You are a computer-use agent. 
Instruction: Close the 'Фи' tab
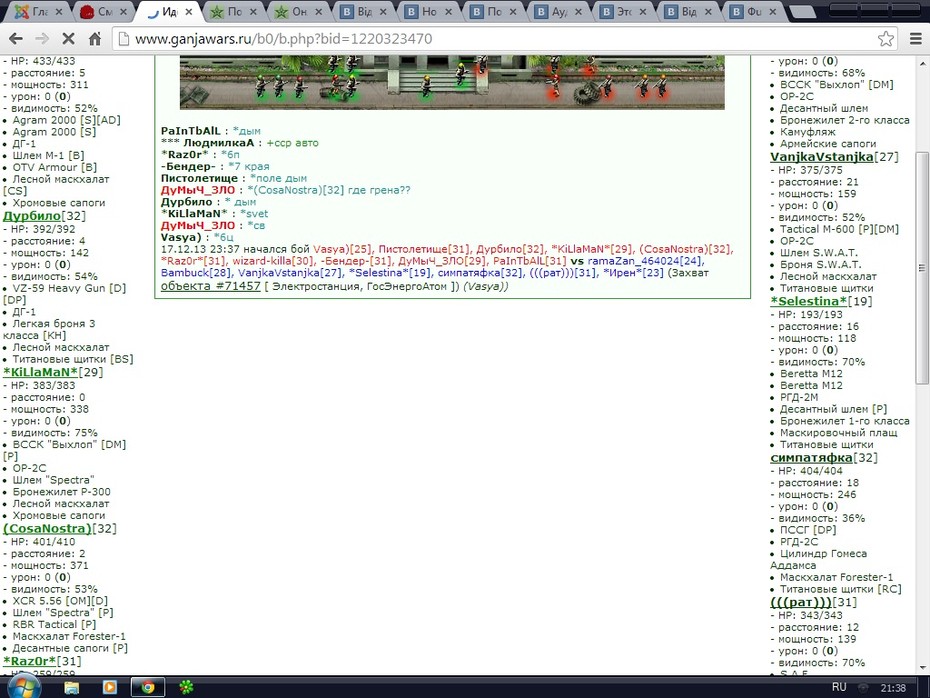pos(773,11)
